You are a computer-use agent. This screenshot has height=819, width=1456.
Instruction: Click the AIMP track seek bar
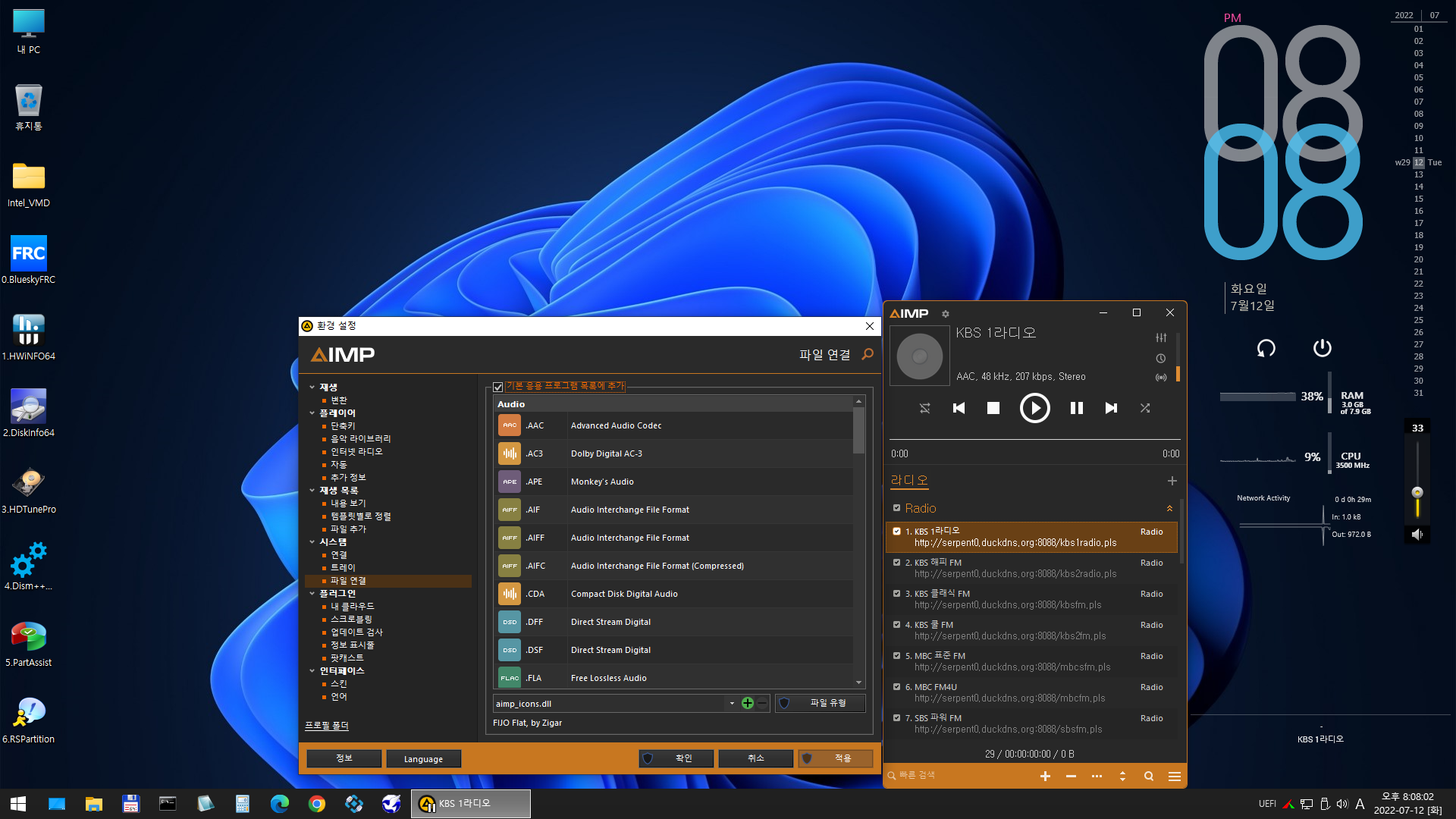click(1035, 439)
